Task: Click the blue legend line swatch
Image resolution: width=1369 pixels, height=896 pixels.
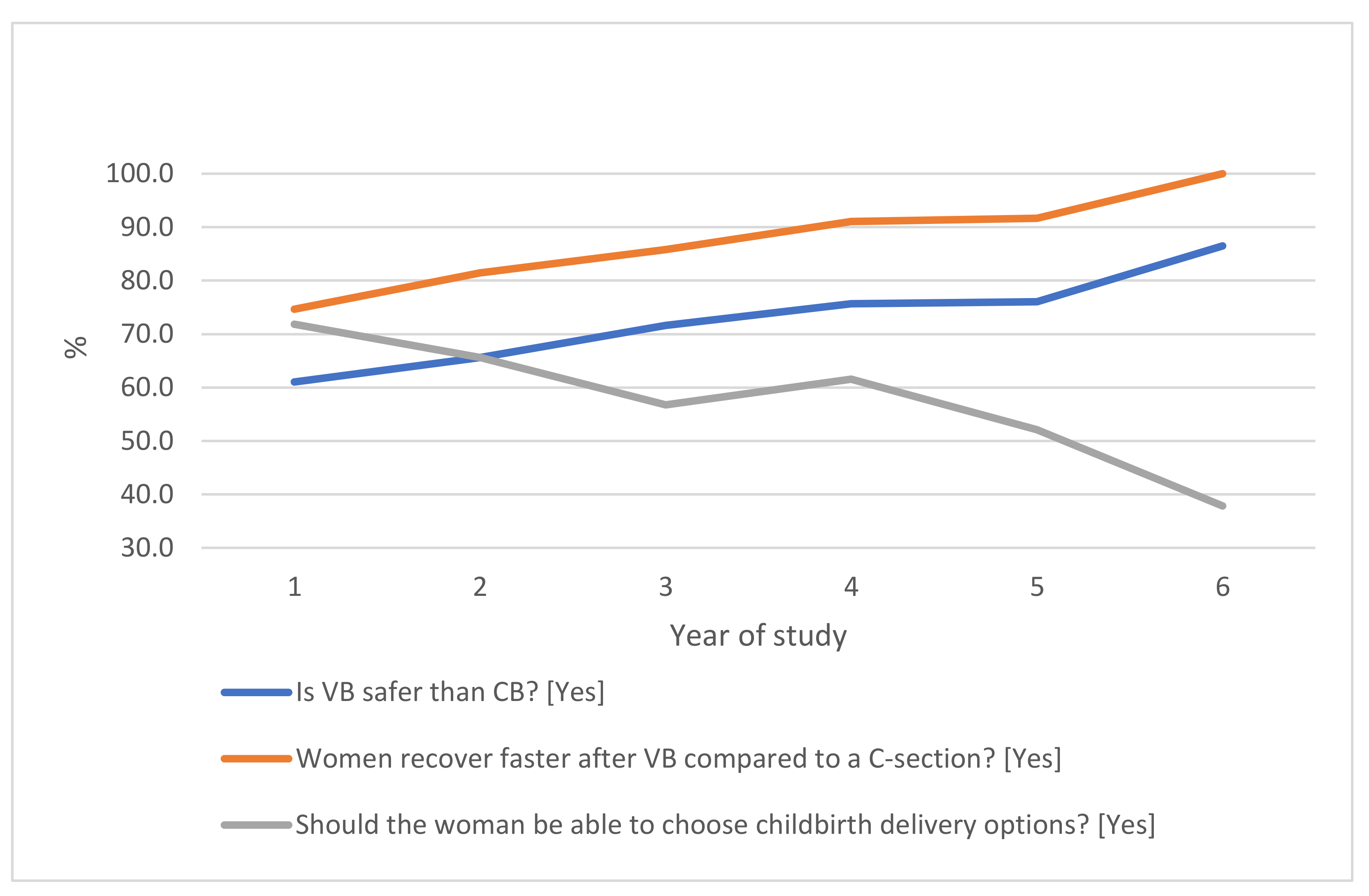Action: 257,693
